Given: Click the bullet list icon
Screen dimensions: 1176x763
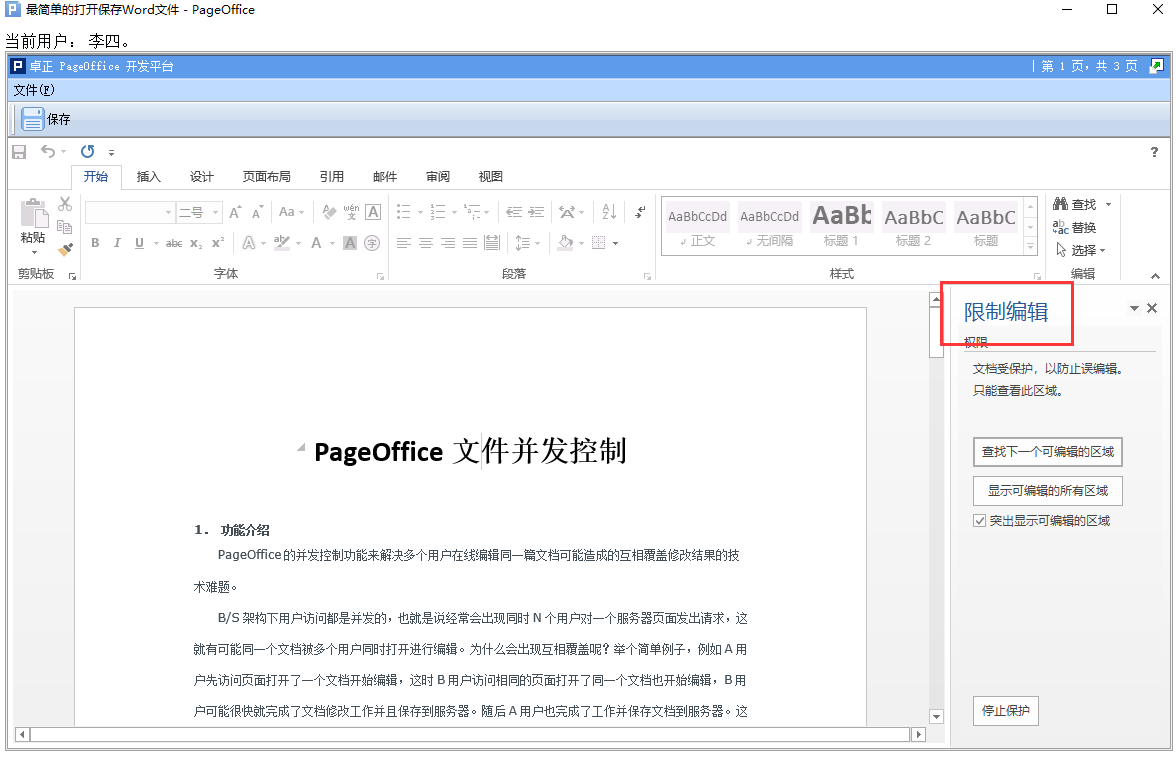Looking at the screenshot, I should 404,212.
